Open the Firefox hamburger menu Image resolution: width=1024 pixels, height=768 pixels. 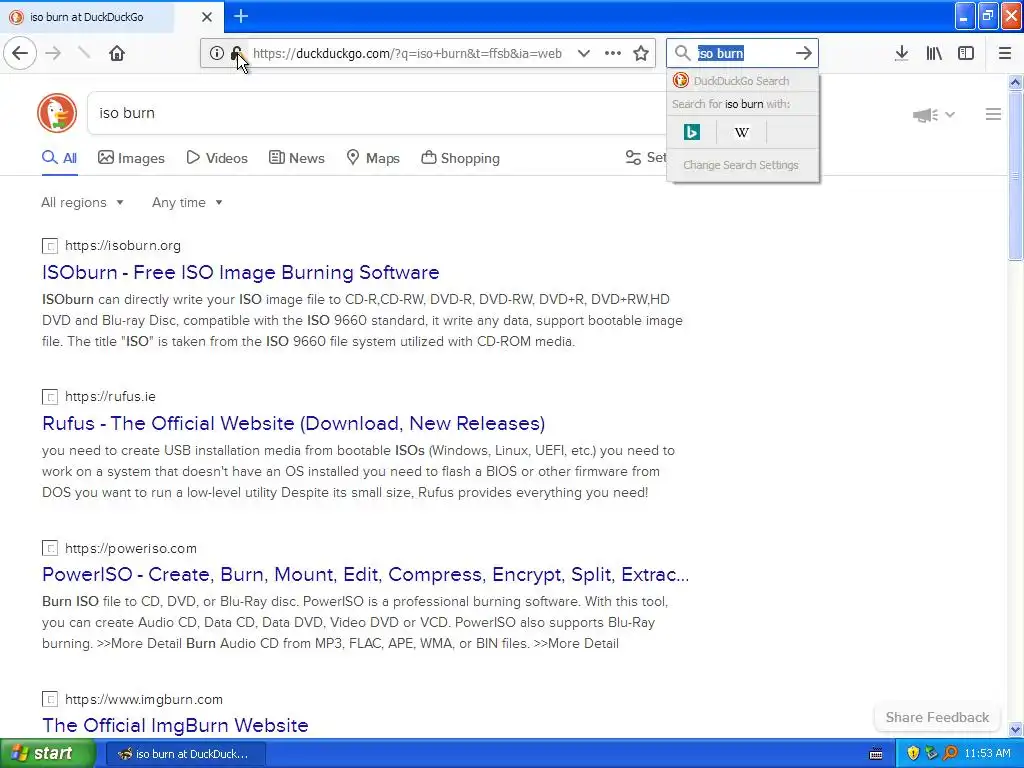click(1005, 53)
